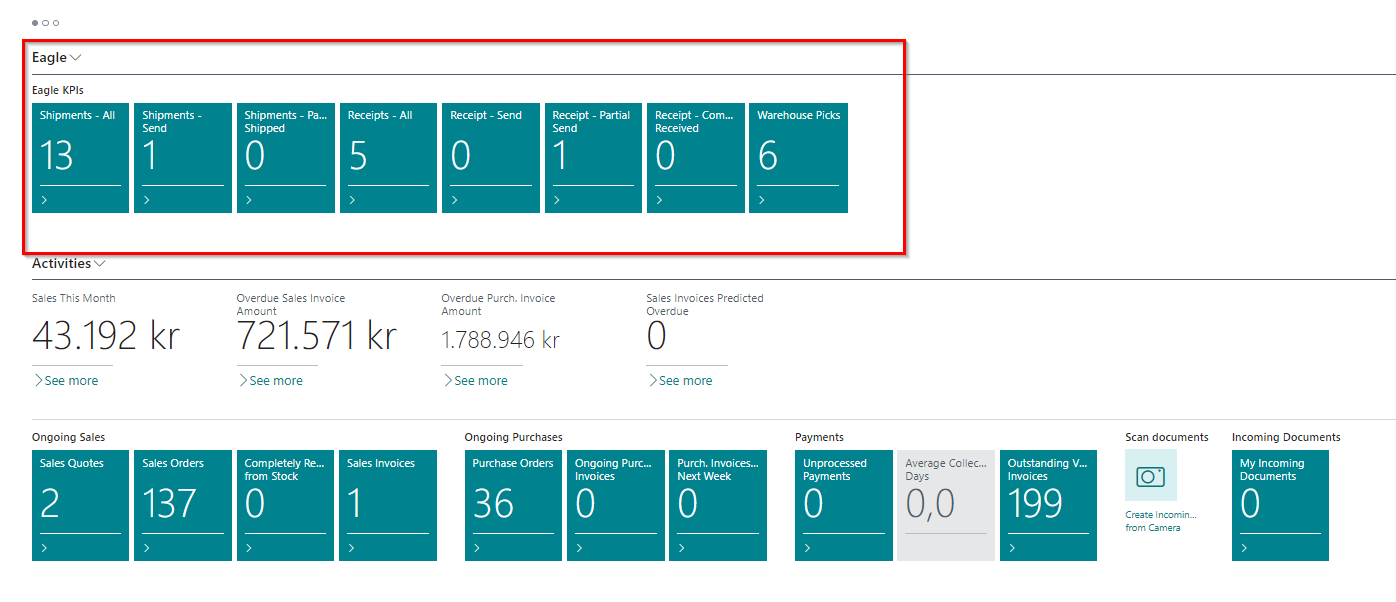Open the Shipments - All tile

click(x=80, y=158)
